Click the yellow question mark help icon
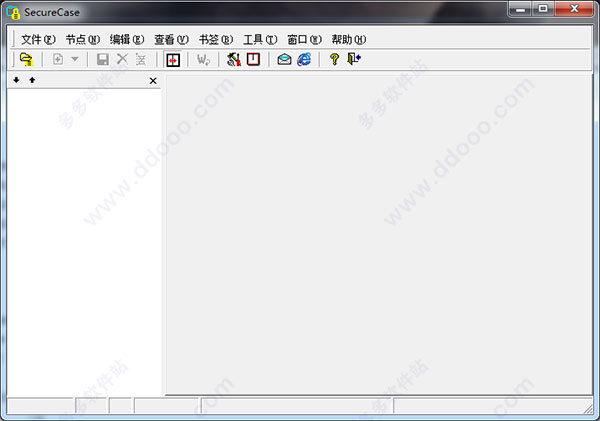The width and height of the screenshot is (600, 421). tap(334, 59)
